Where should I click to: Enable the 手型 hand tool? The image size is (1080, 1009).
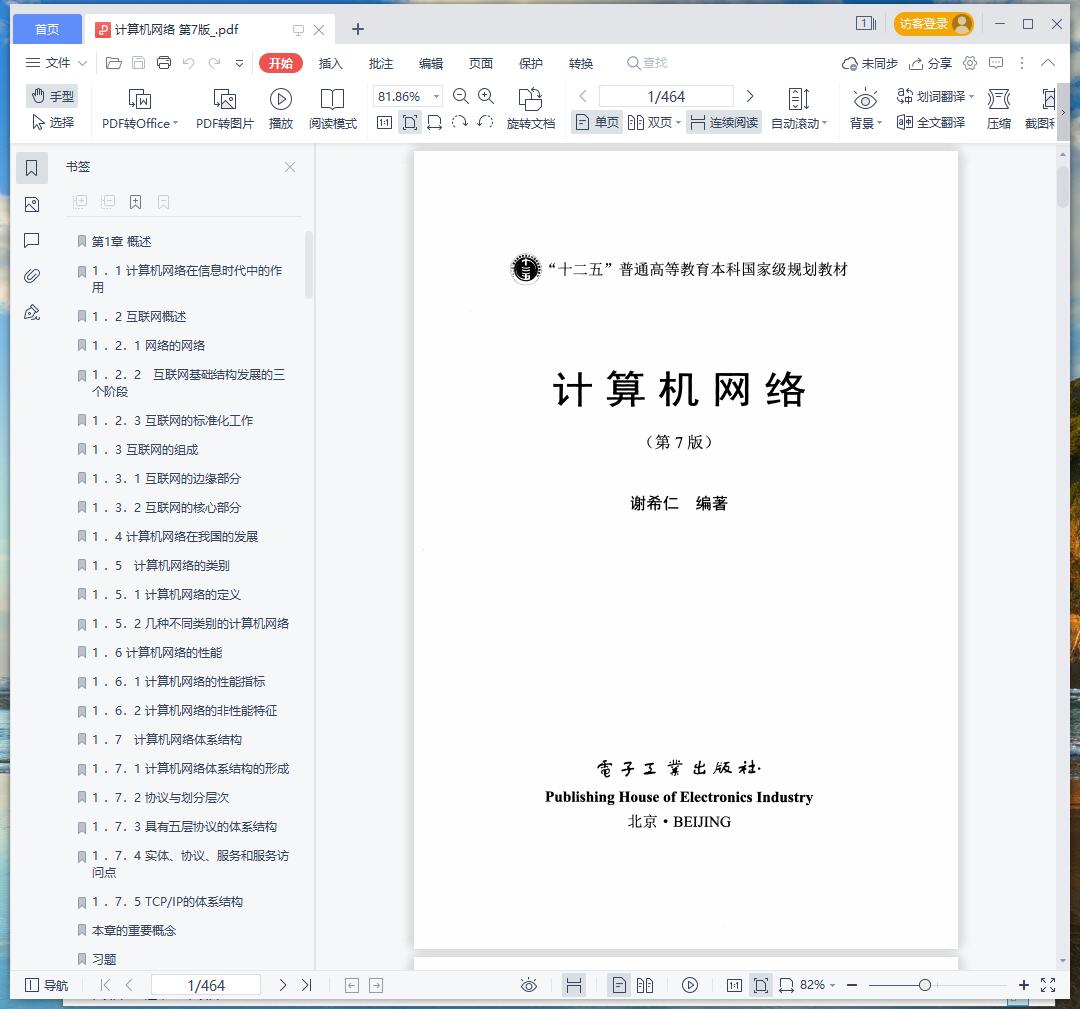click(x=52, y=96)
